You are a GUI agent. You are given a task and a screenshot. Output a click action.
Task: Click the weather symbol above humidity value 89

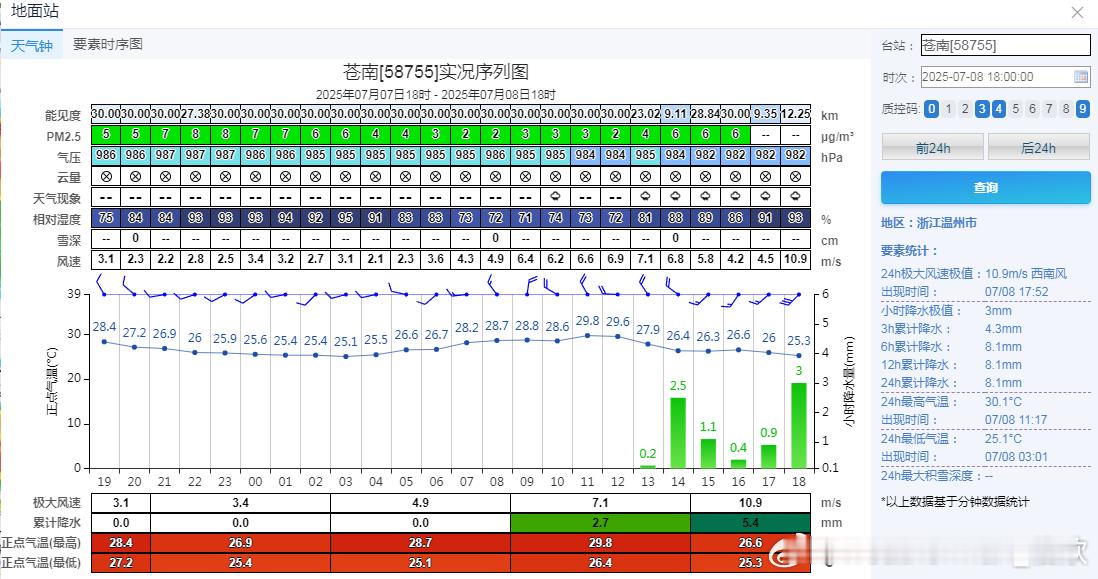705,197
